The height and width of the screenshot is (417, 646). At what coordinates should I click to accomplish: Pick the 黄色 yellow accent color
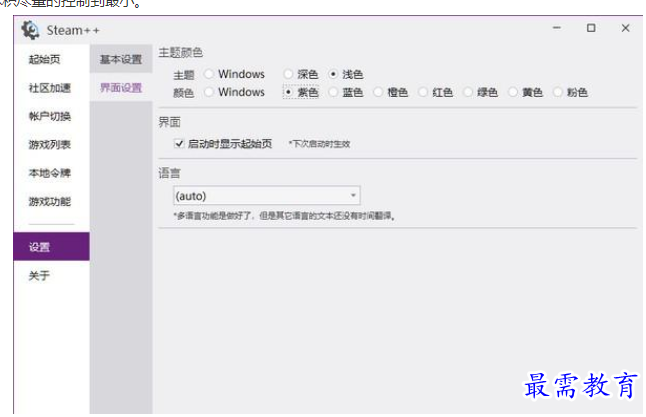pyautogui.click(x=526, y=92)
